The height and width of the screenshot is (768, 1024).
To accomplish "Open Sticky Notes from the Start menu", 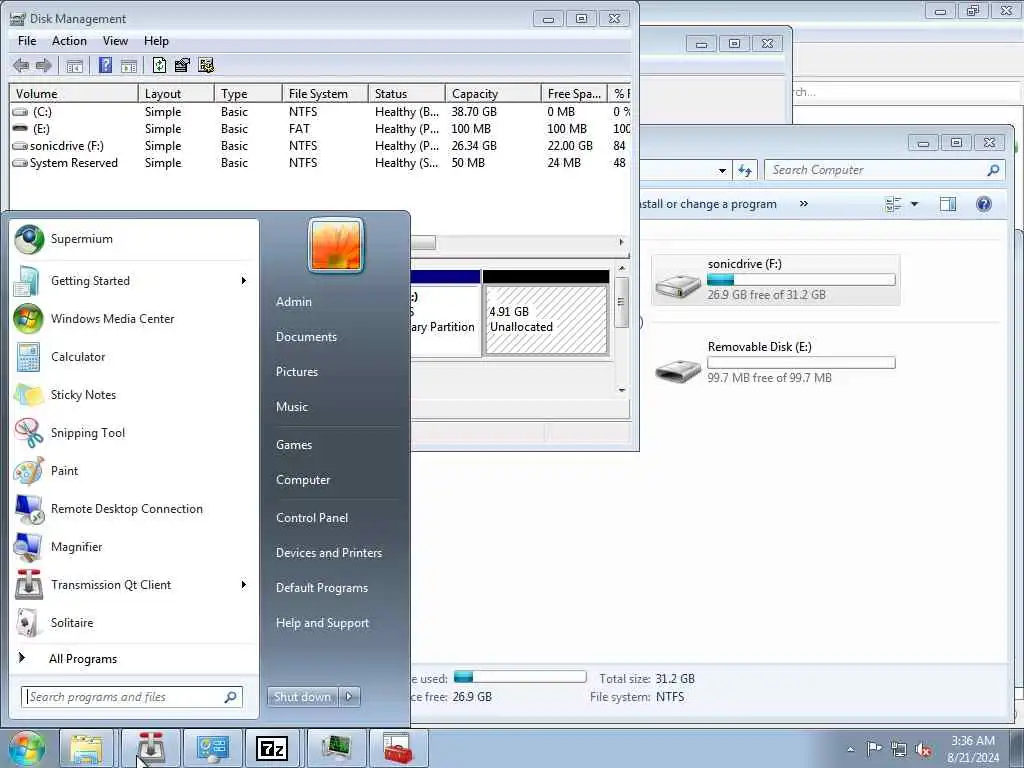I will [134, 394].
